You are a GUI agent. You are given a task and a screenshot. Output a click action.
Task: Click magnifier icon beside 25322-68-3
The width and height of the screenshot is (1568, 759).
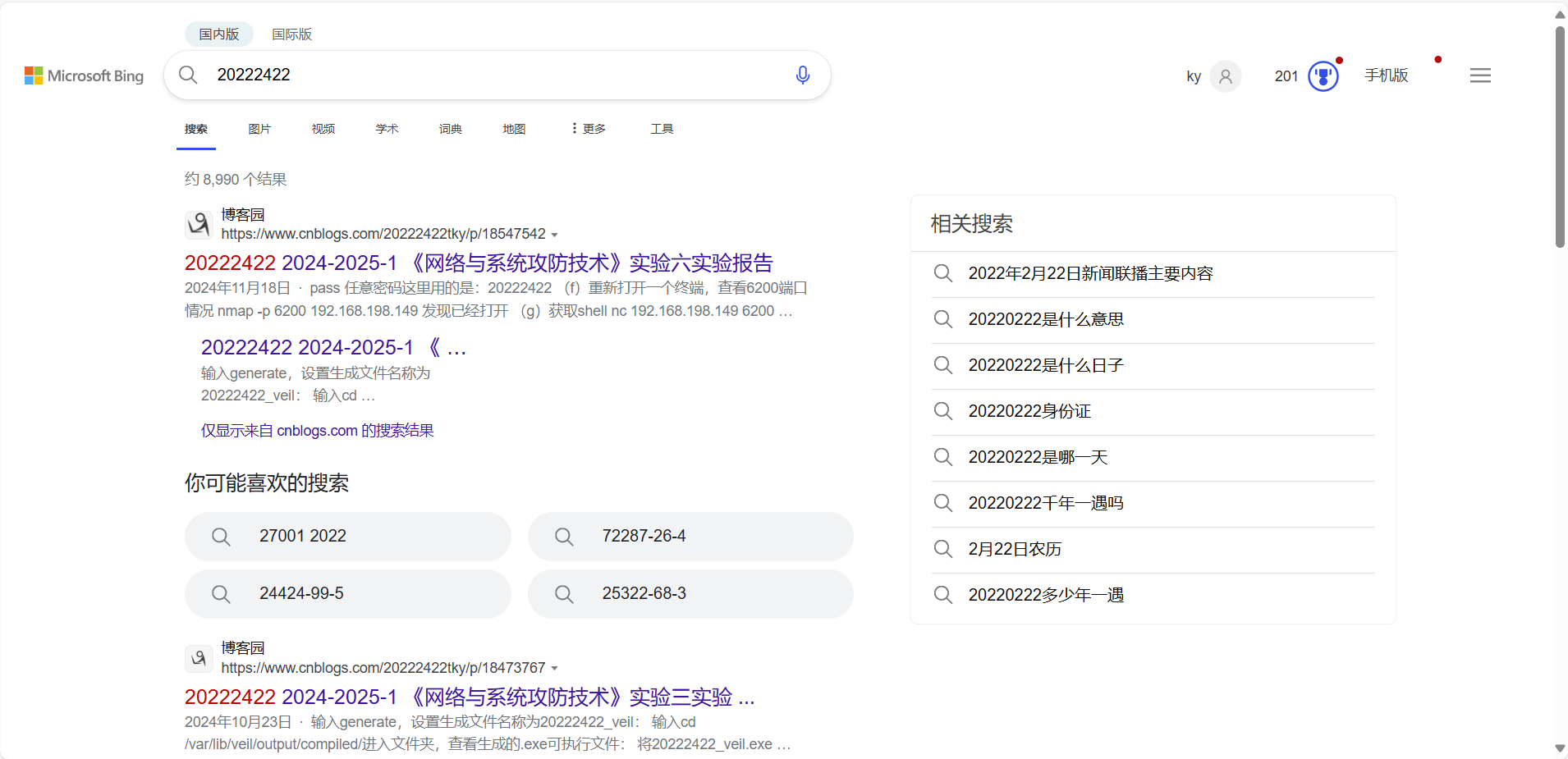pyautogui.click(x=564, y=594)
